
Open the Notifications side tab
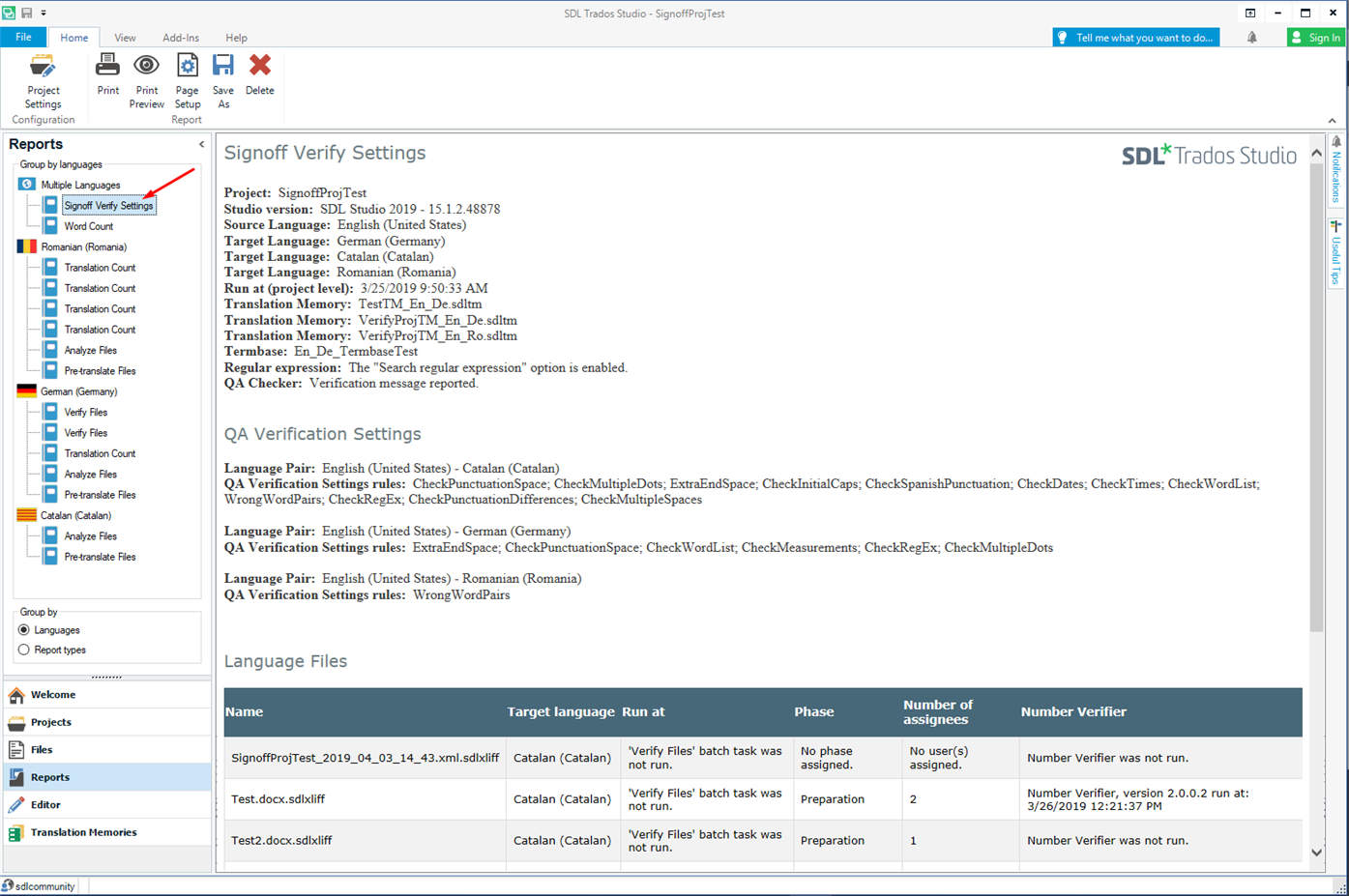(1336, 170)
